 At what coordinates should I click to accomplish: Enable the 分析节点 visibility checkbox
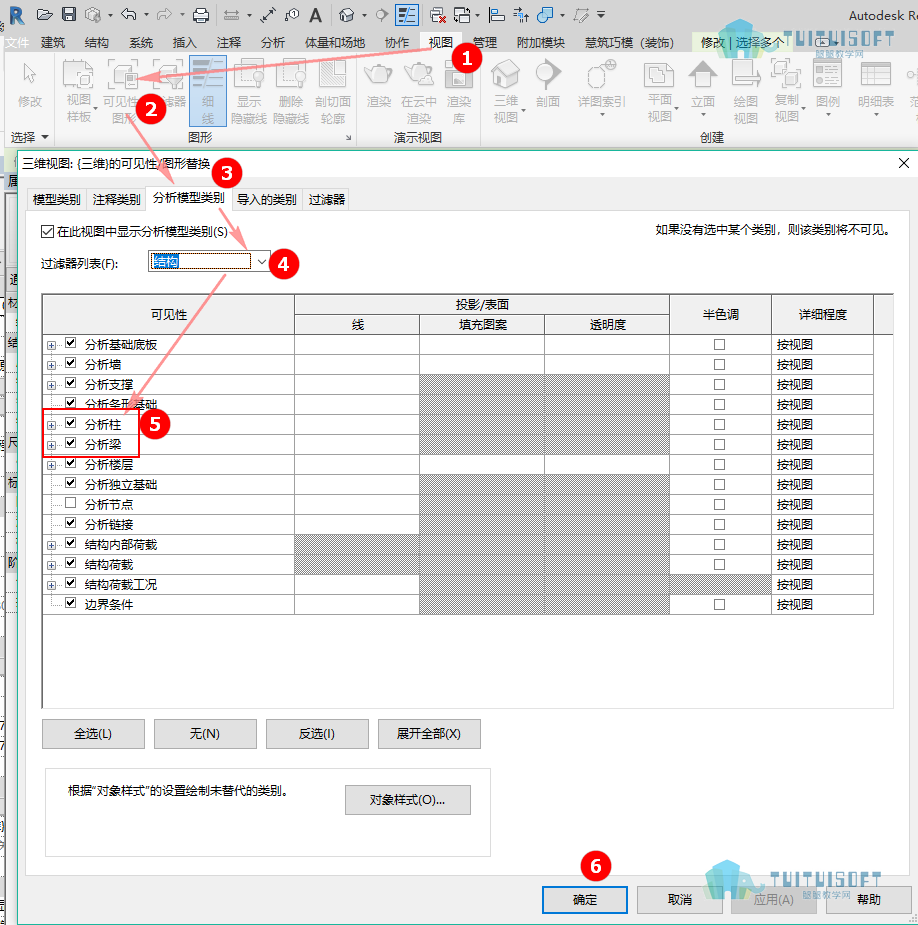coord(71,503)
